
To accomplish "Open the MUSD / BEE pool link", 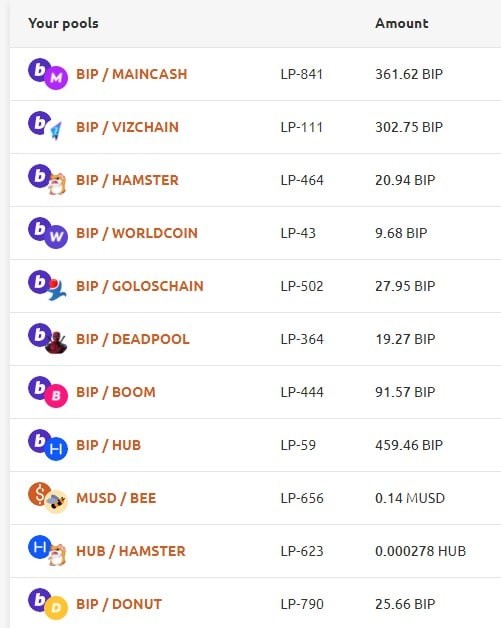I will pos(116,498).
